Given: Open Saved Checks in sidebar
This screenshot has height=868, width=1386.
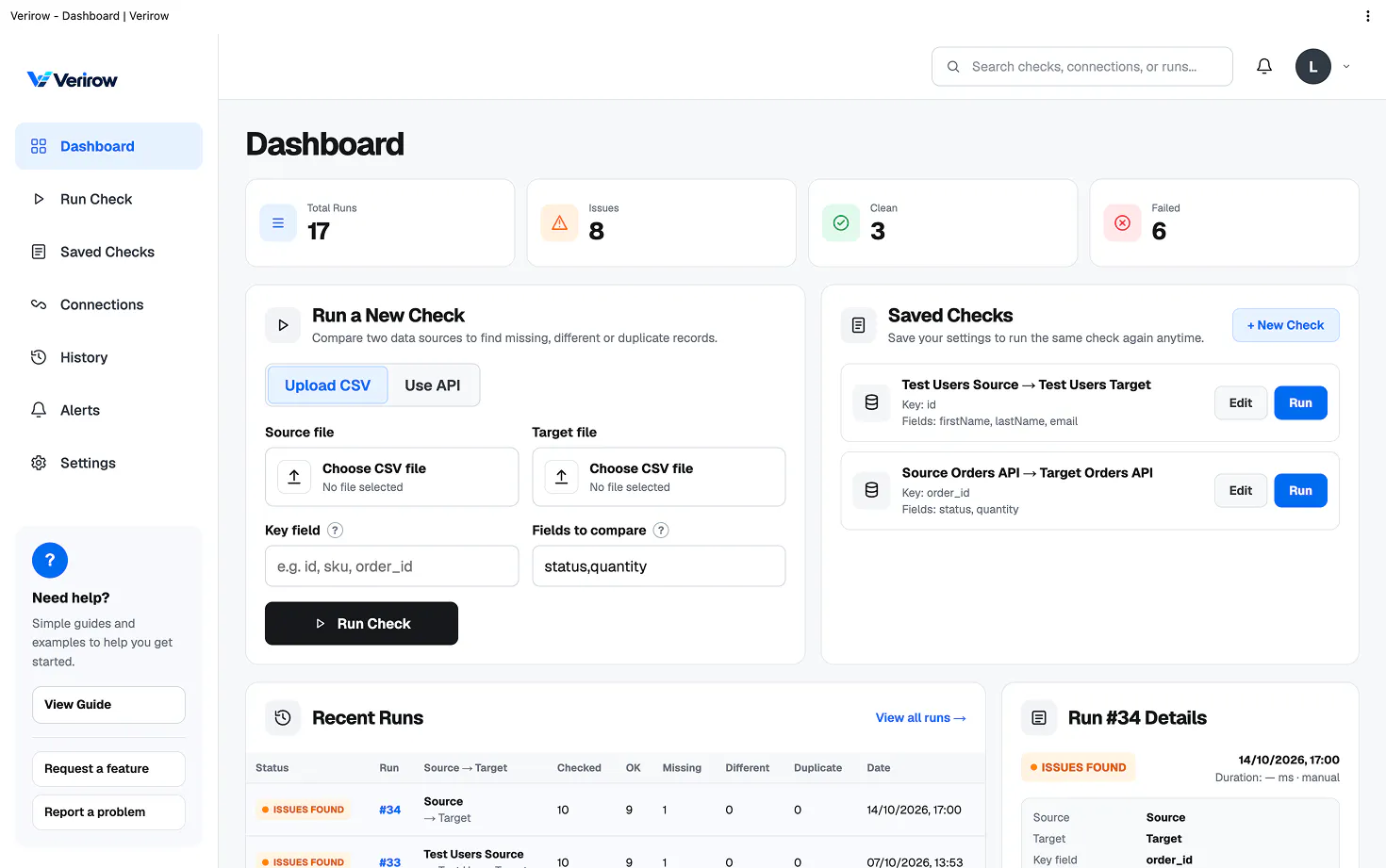Looking at the screenshot, I should coord(108,252).
